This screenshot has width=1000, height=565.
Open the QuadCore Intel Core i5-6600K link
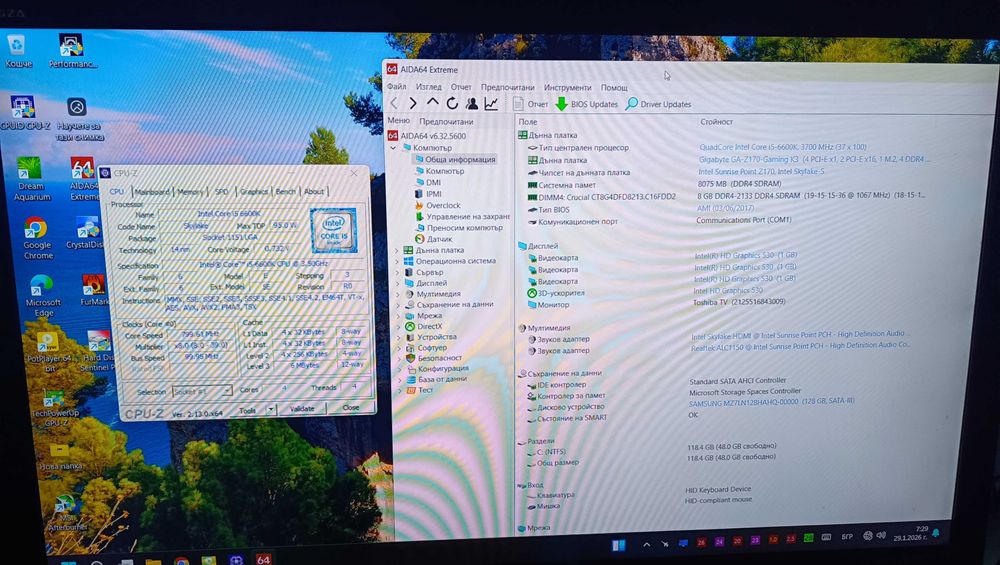pyautogui.click(x=783, y=147)
